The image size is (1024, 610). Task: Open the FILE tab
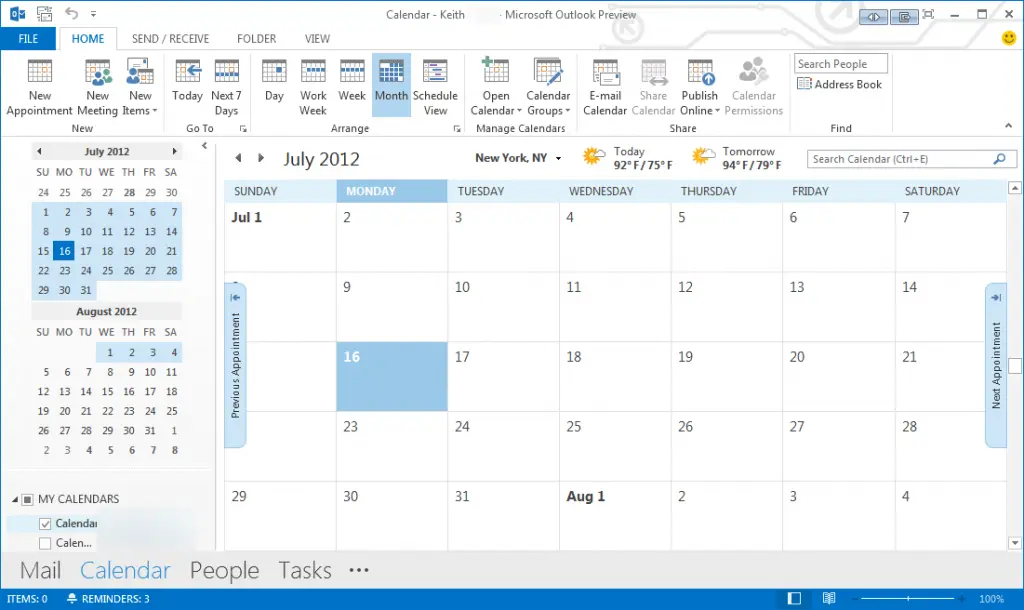coord(28,39)
